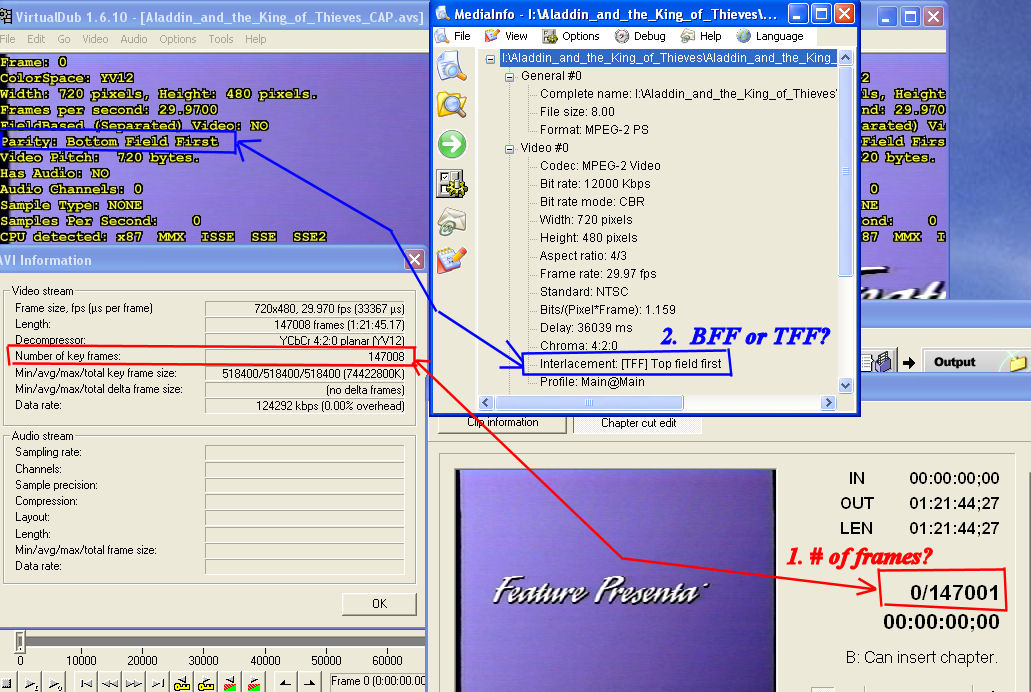Open VirtualDub Video menu
Viewport: 1031px width, 692px height.
[x=95, y=39]
